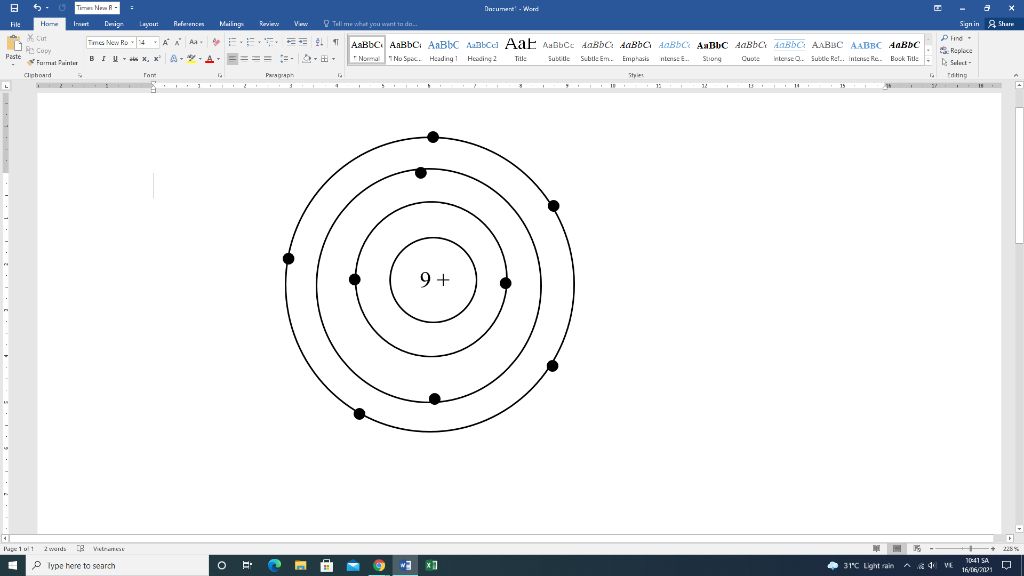Viewport: 1024px width, 576px height.
Task: Open borders dropdown
Action: [x=334, y=59]
